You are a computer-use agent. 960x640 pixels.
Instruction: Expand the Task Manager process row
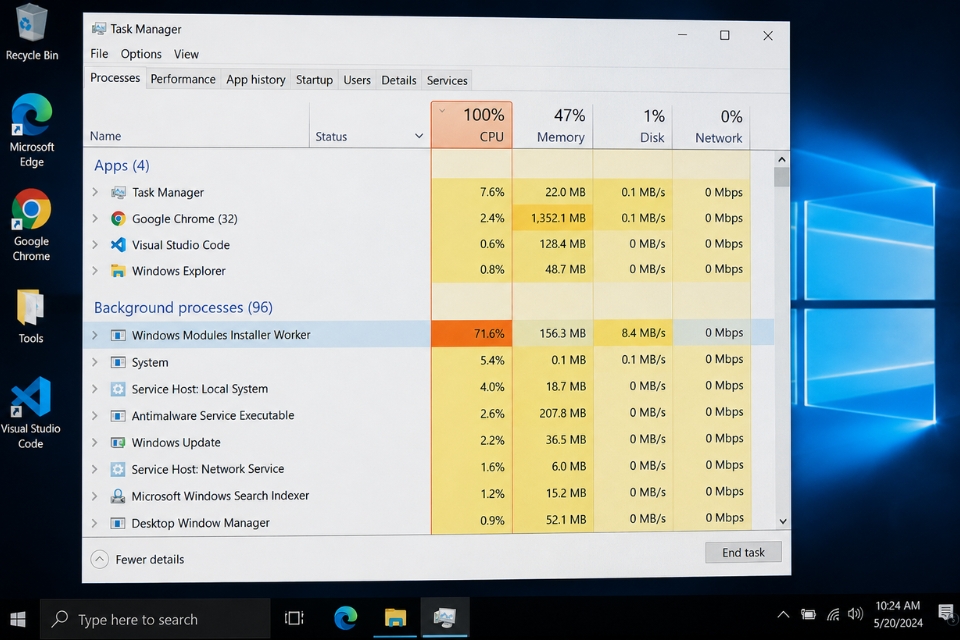(x=95, y=192)
